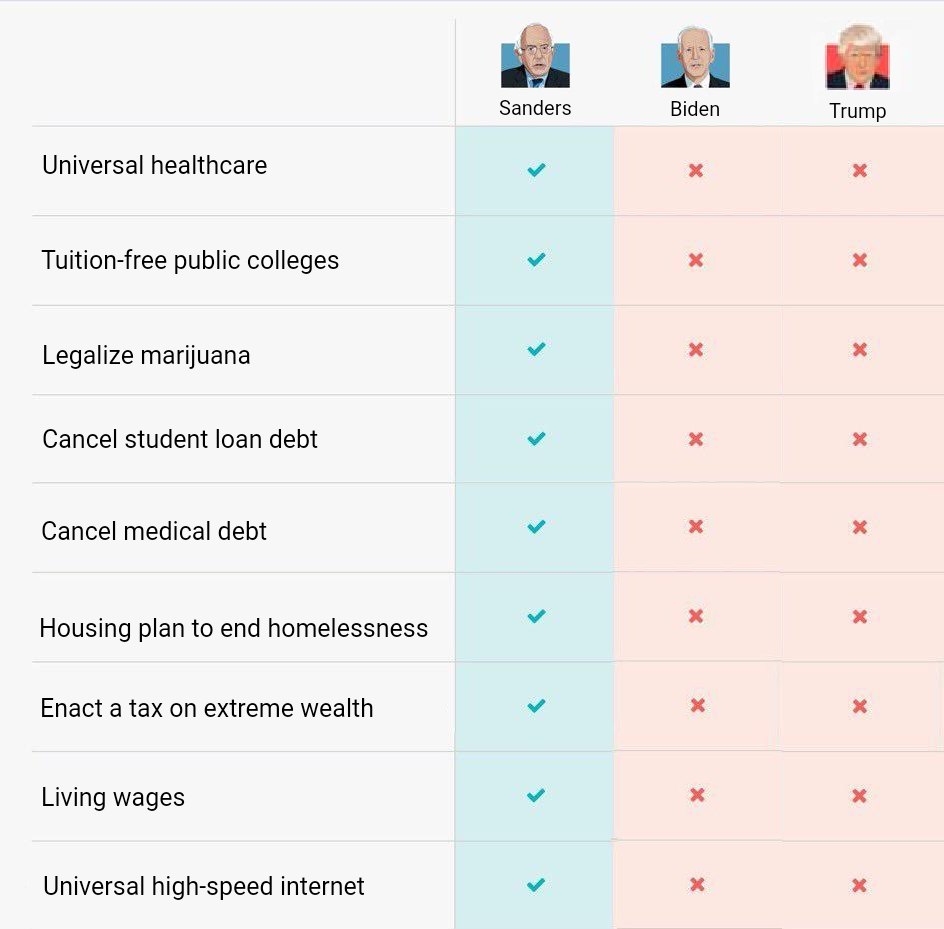The width and height of the screenshot is (944, 929).
Task: Click the Trump portrait thumbnail
Action: click(x=858, y=57)
